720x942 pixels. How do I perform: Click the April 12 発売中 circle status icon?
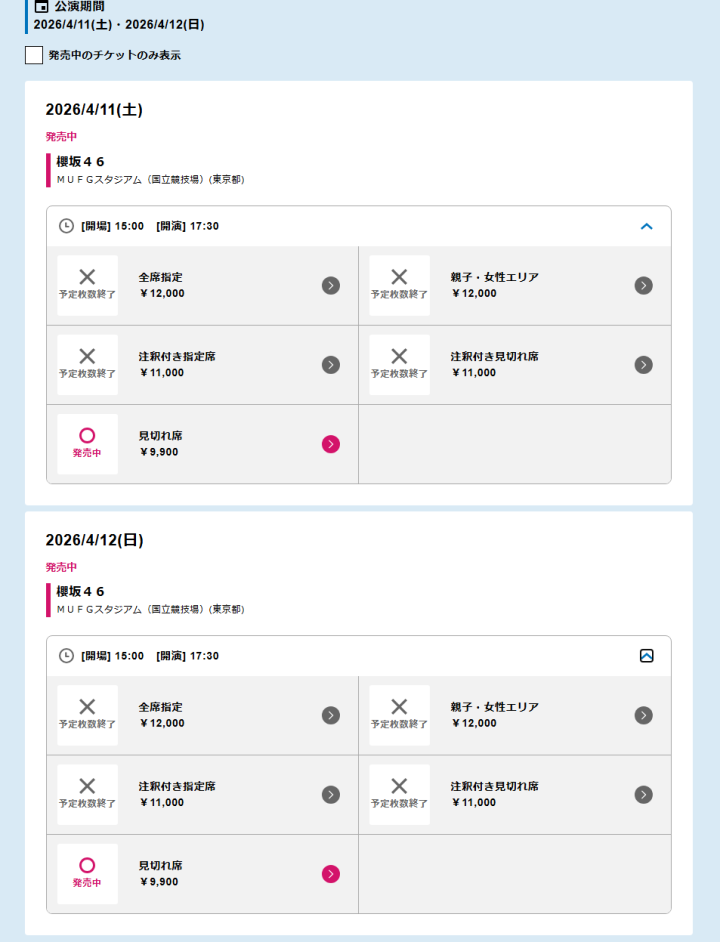pyautogui.click(x=87, y=865)
